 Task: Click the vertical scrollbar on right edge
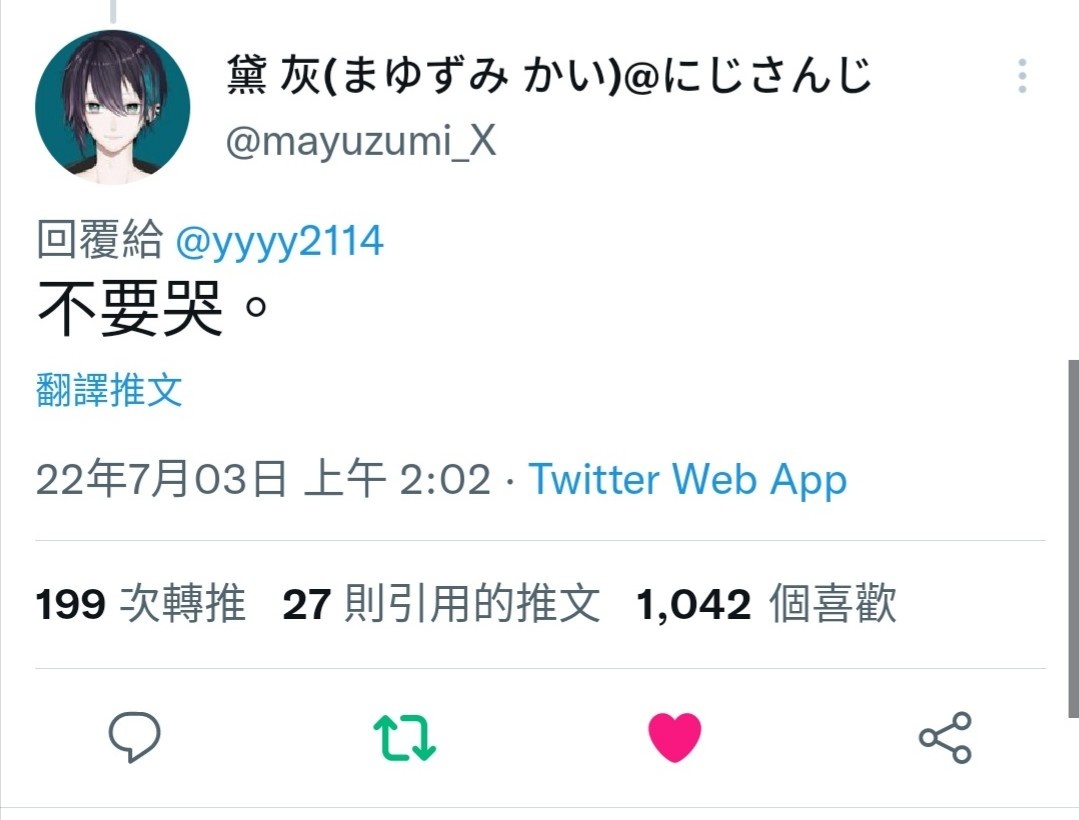click(x=1073, y=539)
